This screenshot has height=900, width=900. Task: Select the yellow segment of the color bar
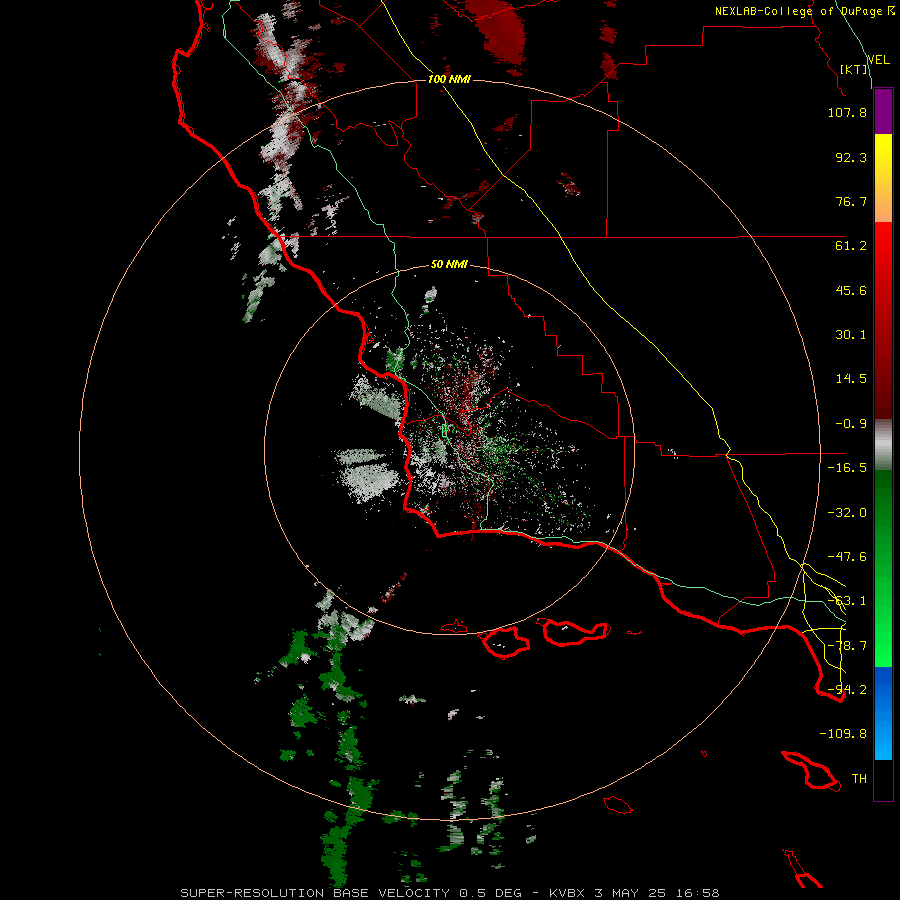tap(883, 177)
